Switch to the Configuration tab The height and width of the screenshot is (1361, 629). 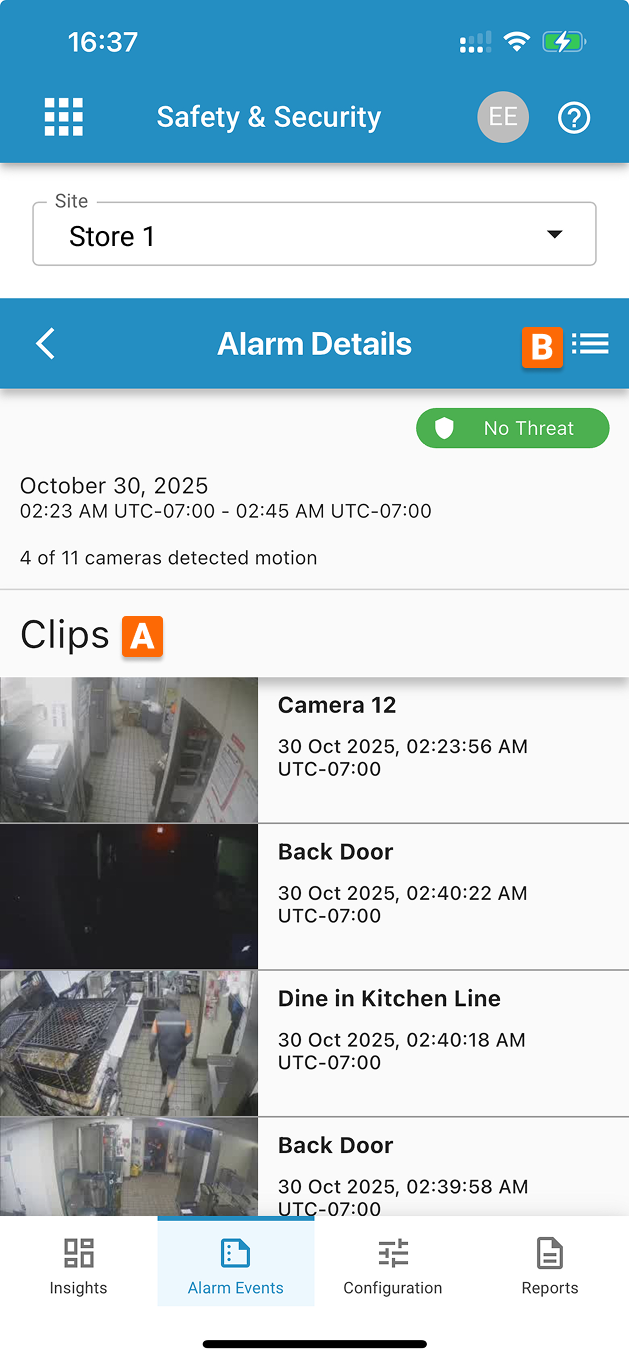[393, 1263]
